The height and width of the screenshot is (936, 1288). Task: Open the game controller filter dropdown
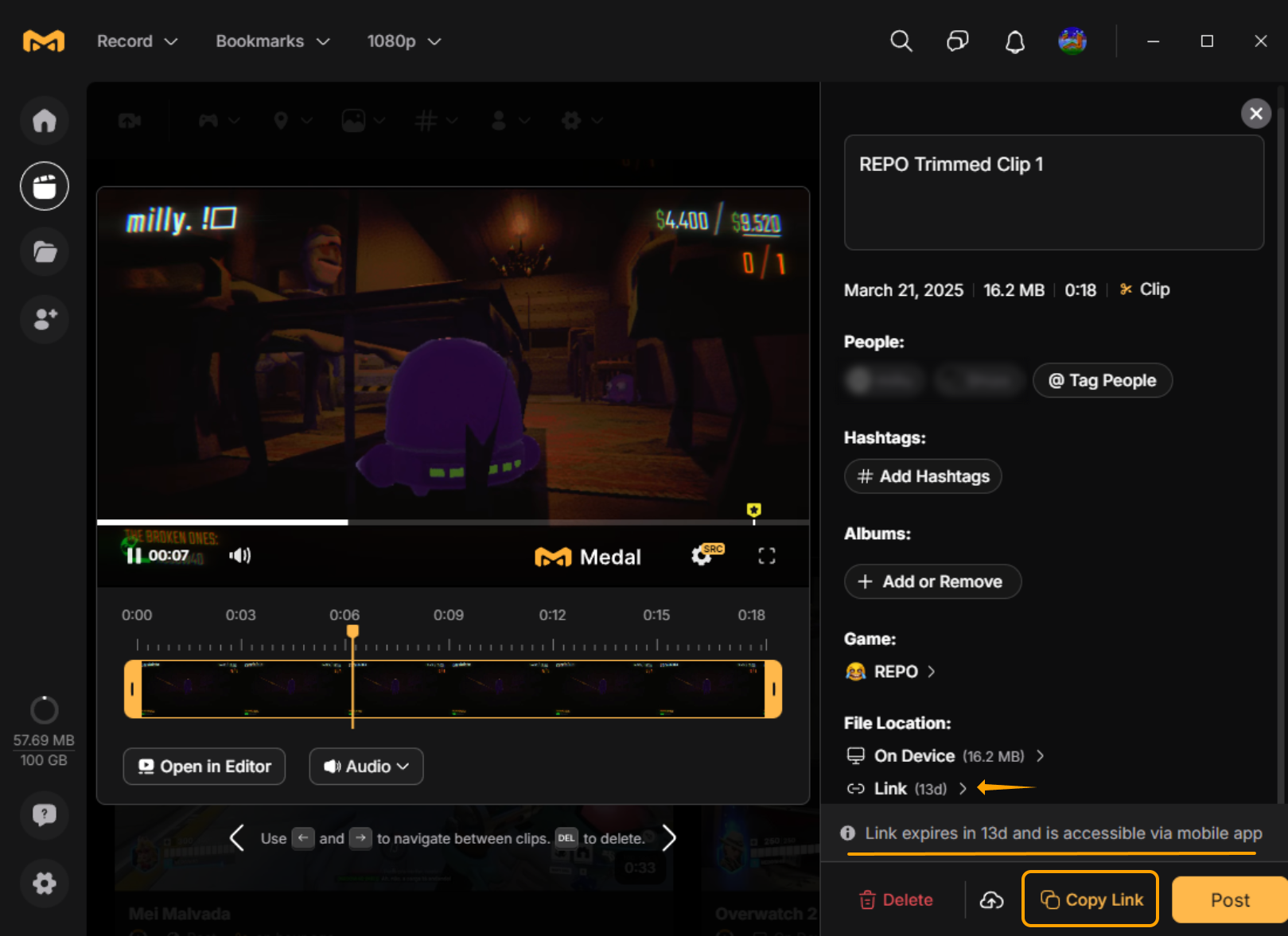coord(219,121)
